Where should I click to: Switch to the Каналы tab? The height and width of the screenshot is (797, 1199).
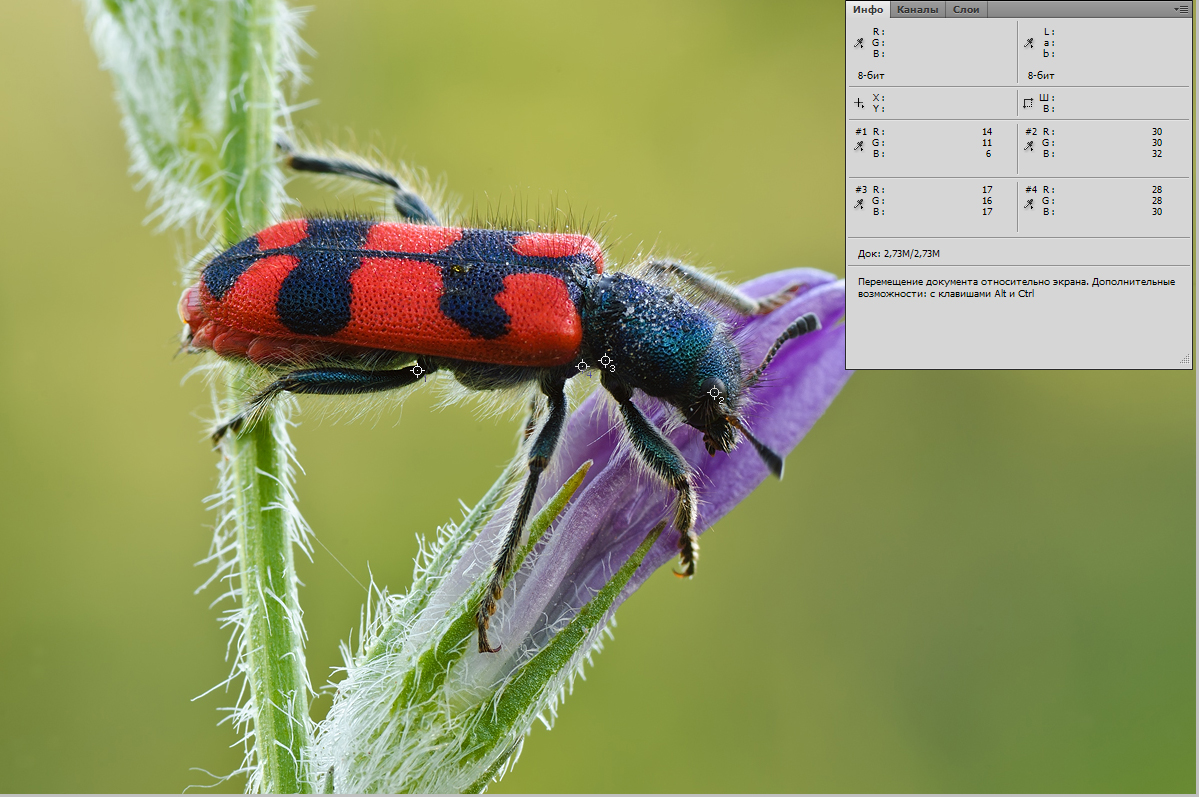click(917, 9)
